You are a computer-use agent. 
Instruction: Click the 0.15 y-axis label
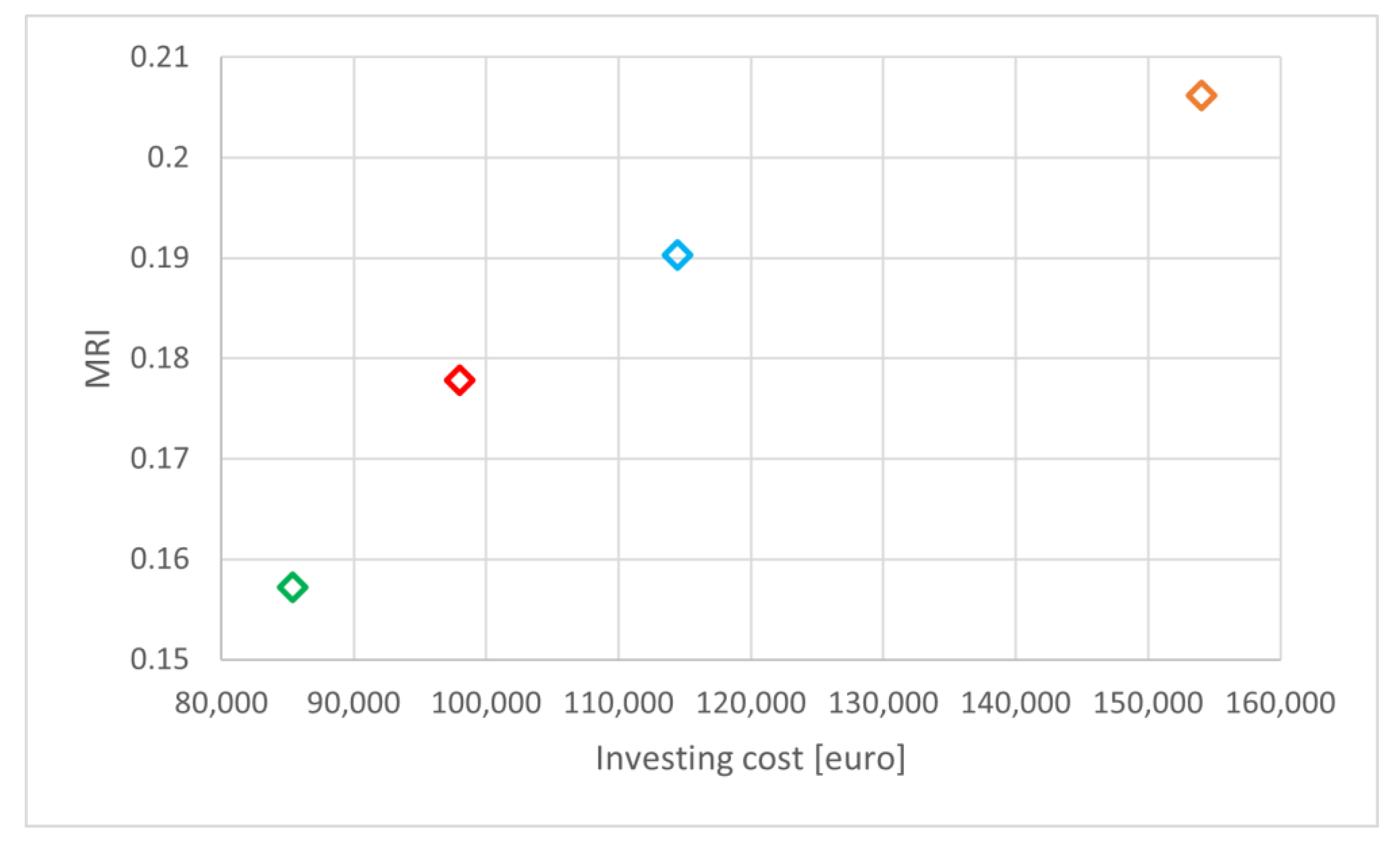pos(159,659)
